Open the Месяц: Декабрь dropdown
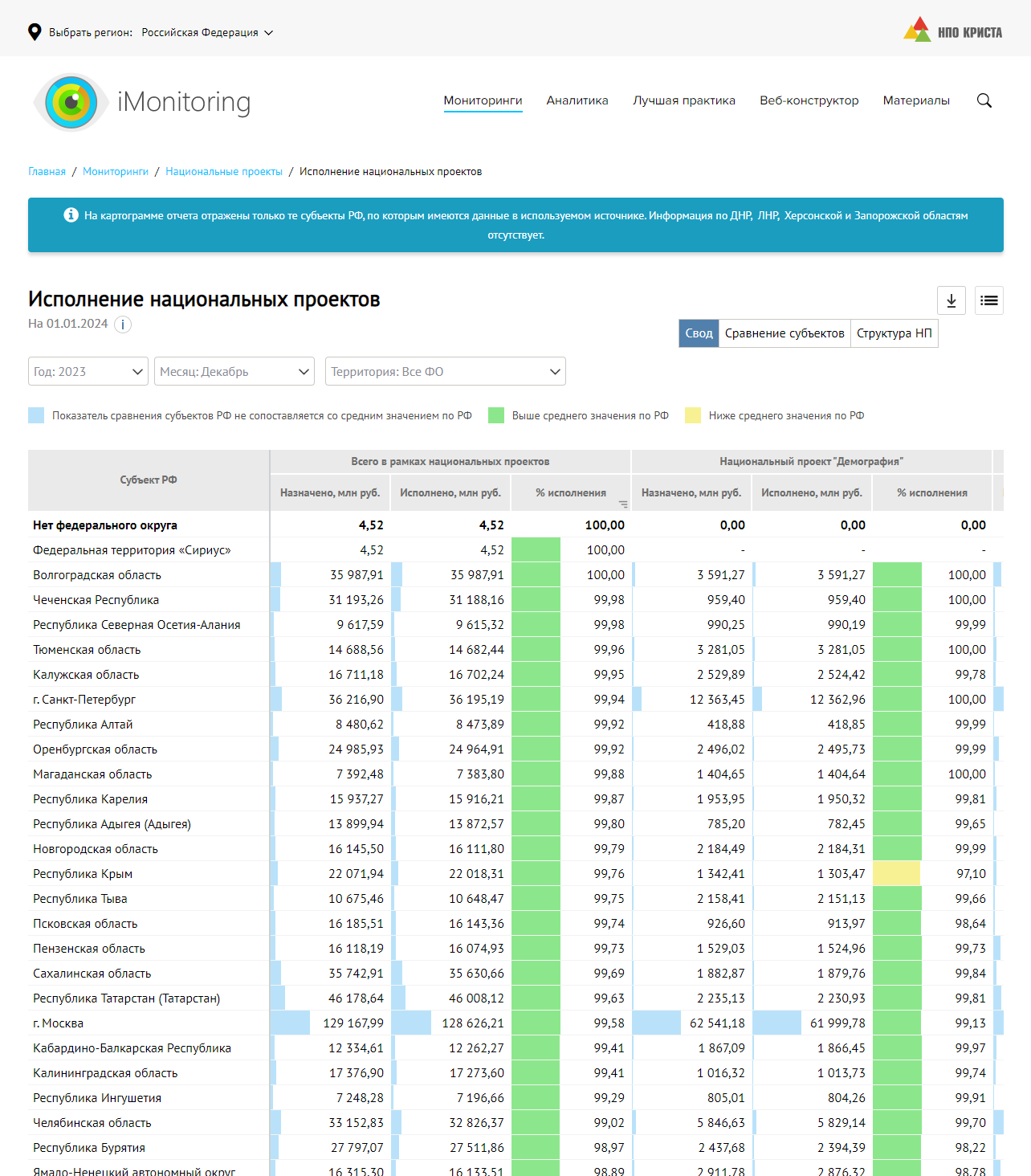The image size is (1031, 1176). coord(234,371)
